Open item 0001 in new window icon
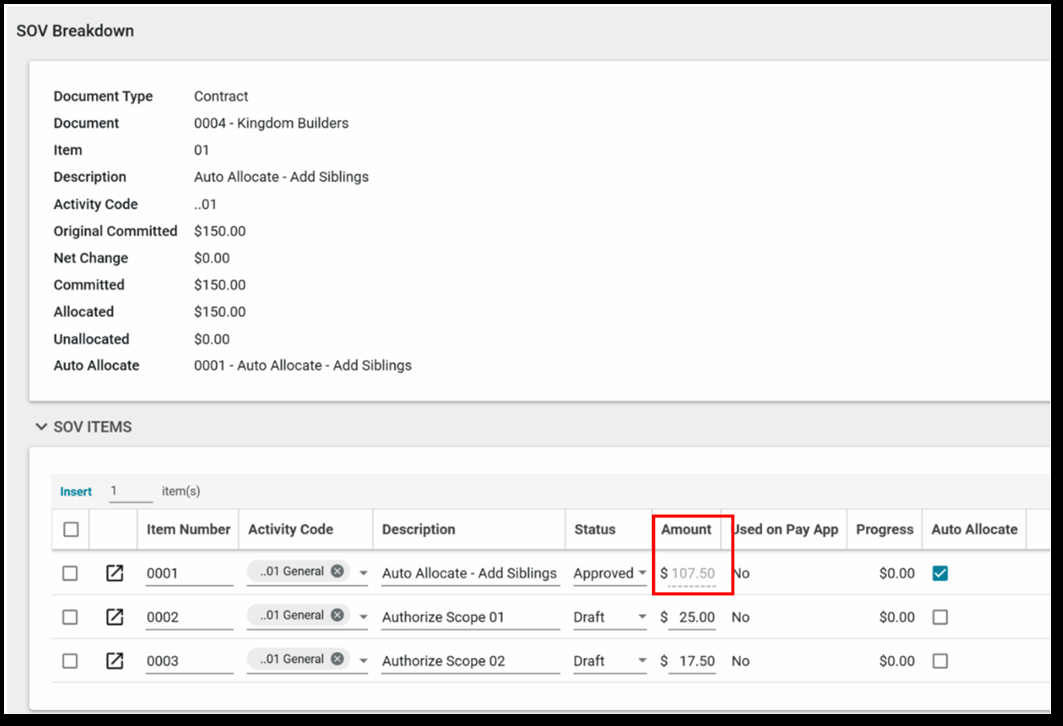The height and width of the screenshot is (726, 1063). [115, 574]
